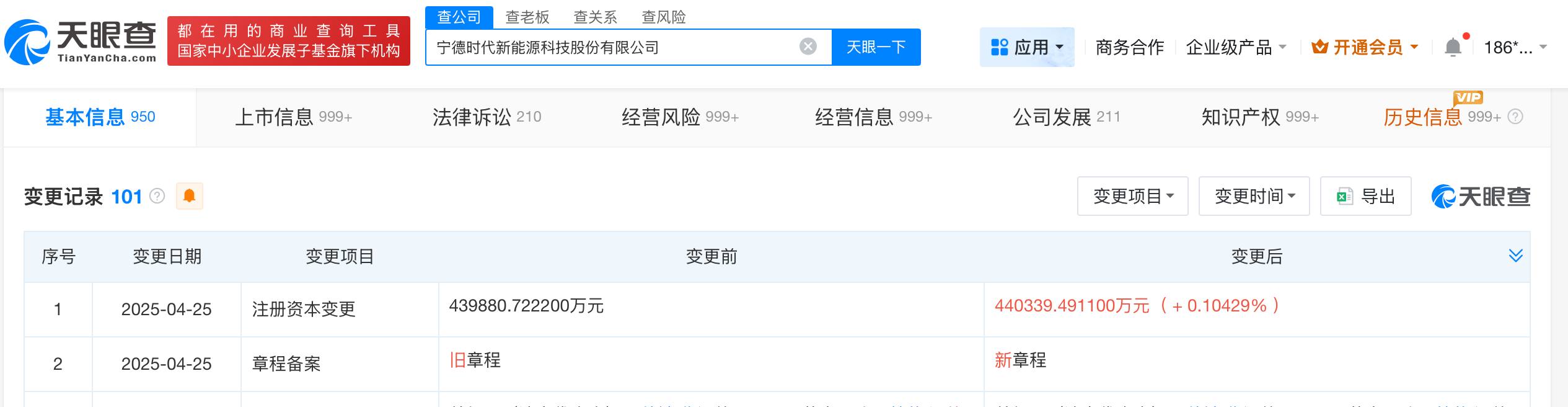
Task: Select the 知识产权 tab
Action: click(x=1259, y=117)
